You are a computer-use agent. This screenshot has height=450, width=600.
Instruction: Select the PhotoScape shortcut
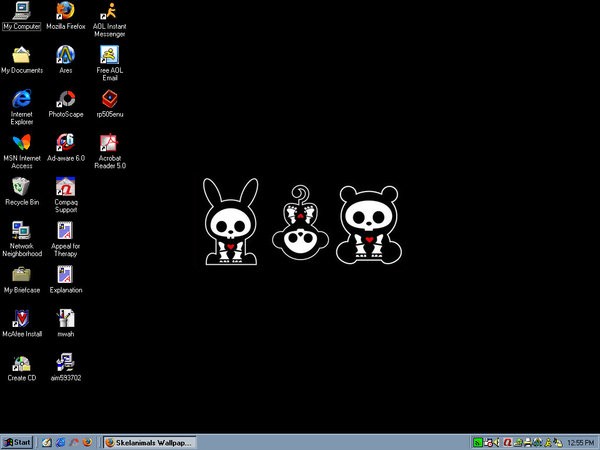[65, 104]
